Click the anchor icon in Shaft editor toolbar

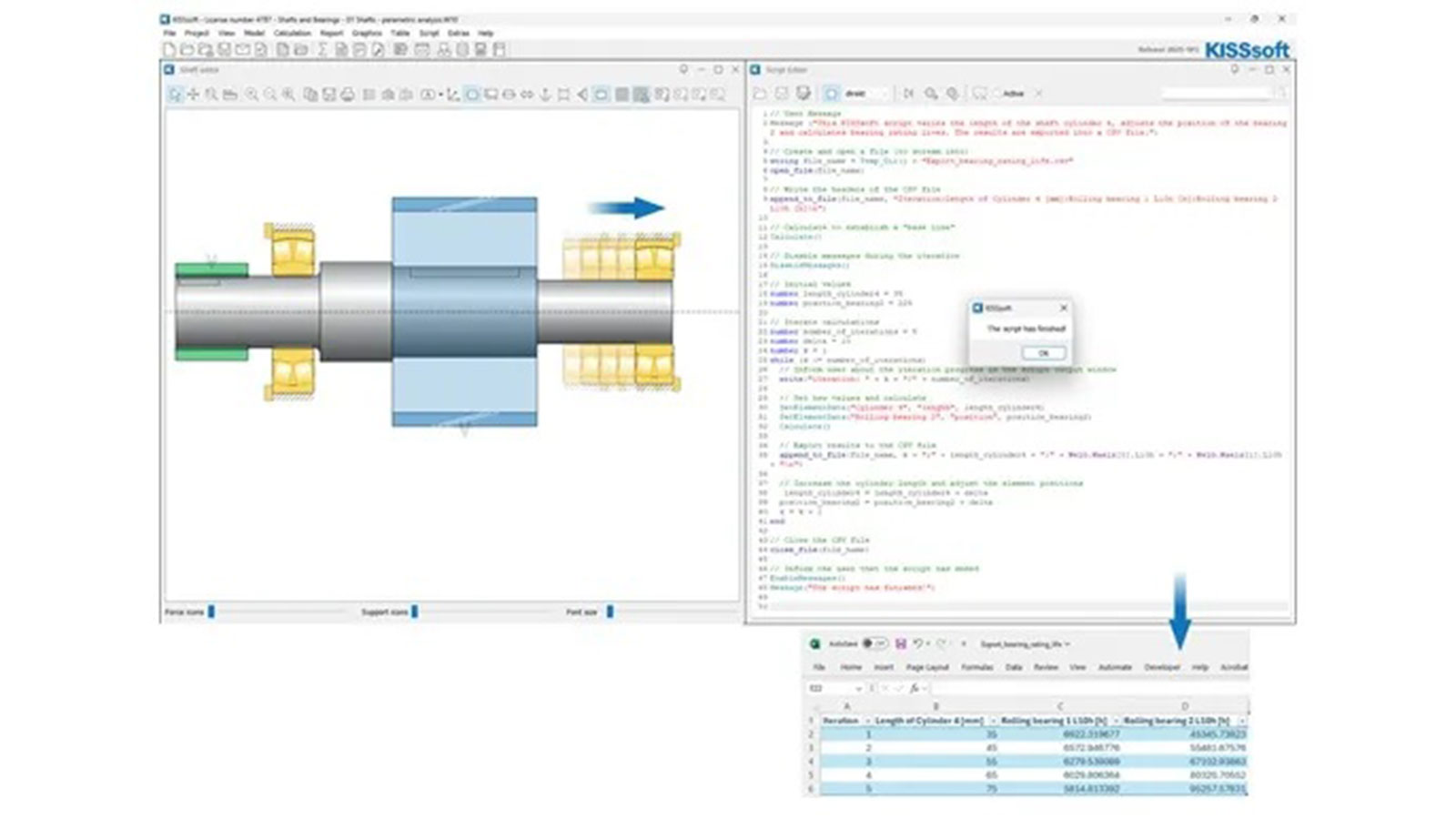[x=545, y=95]
